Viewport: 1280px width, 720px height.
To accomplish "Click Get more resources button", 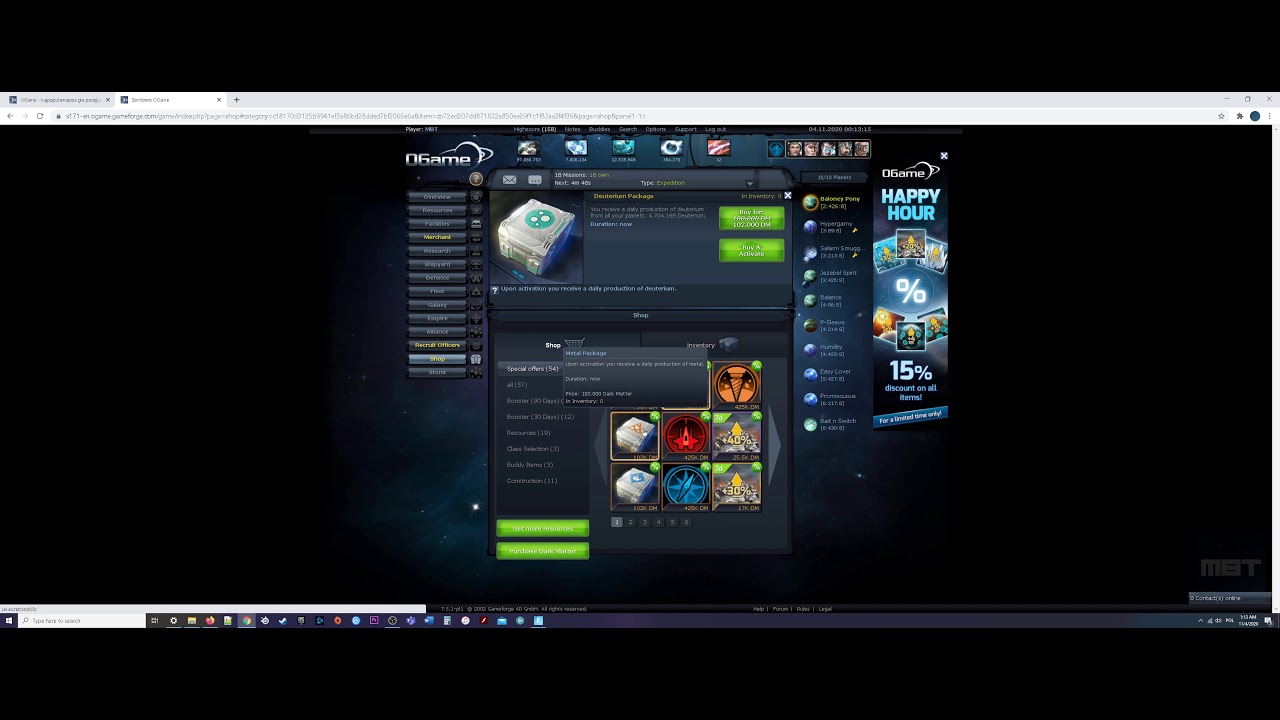I will 543,528.
